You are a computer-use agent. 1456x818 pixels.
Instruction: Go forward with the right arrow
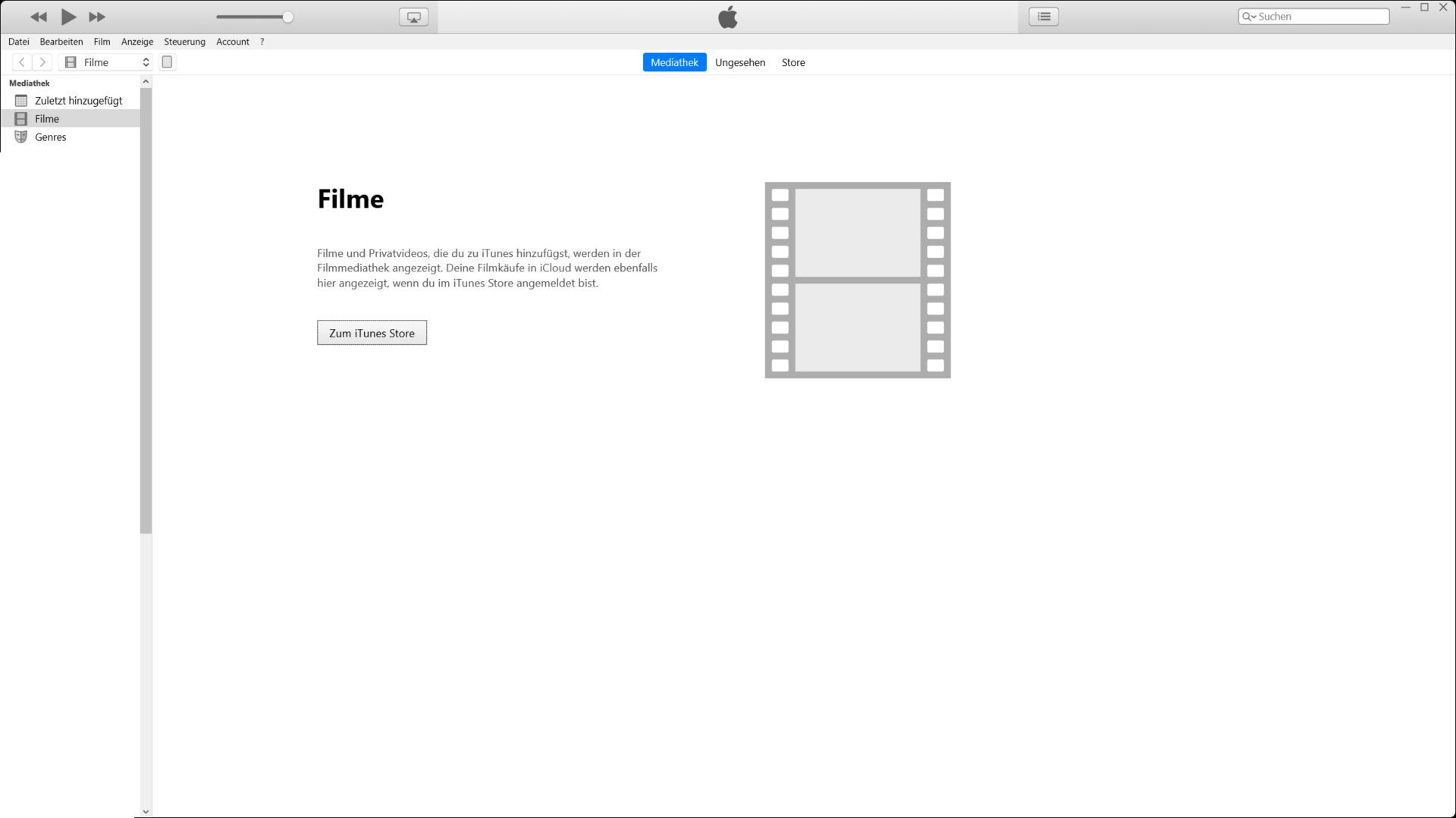(x=42, y=62)
